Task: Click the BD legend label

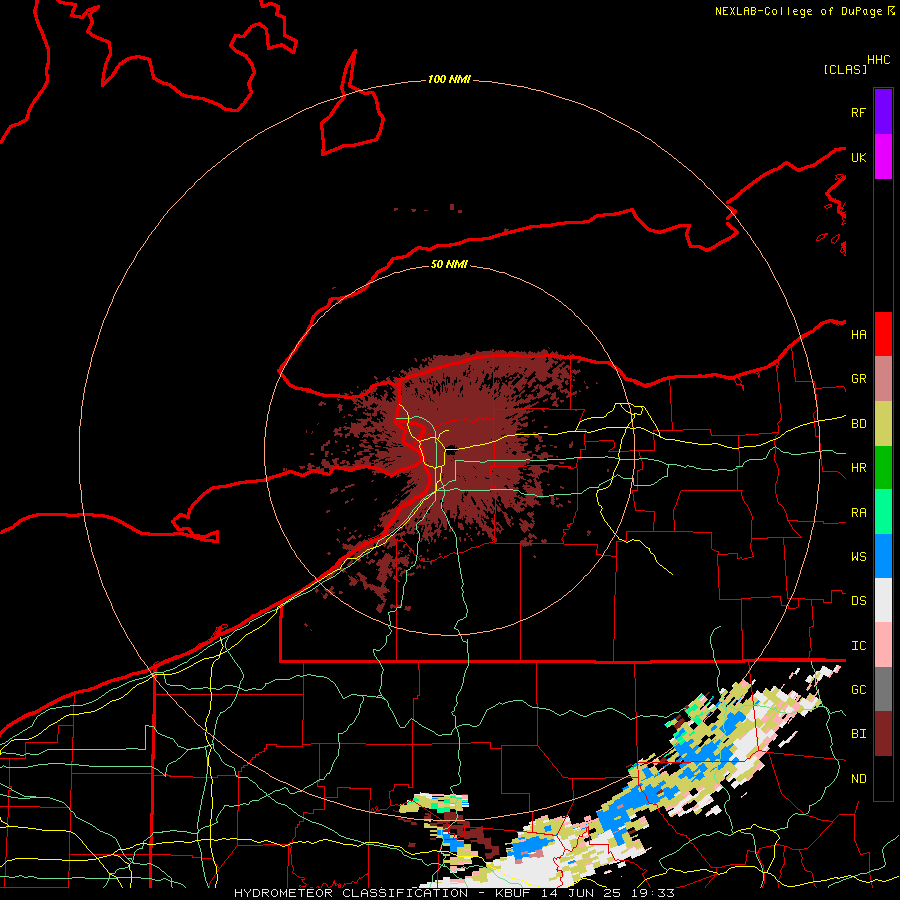Action: 858,424
